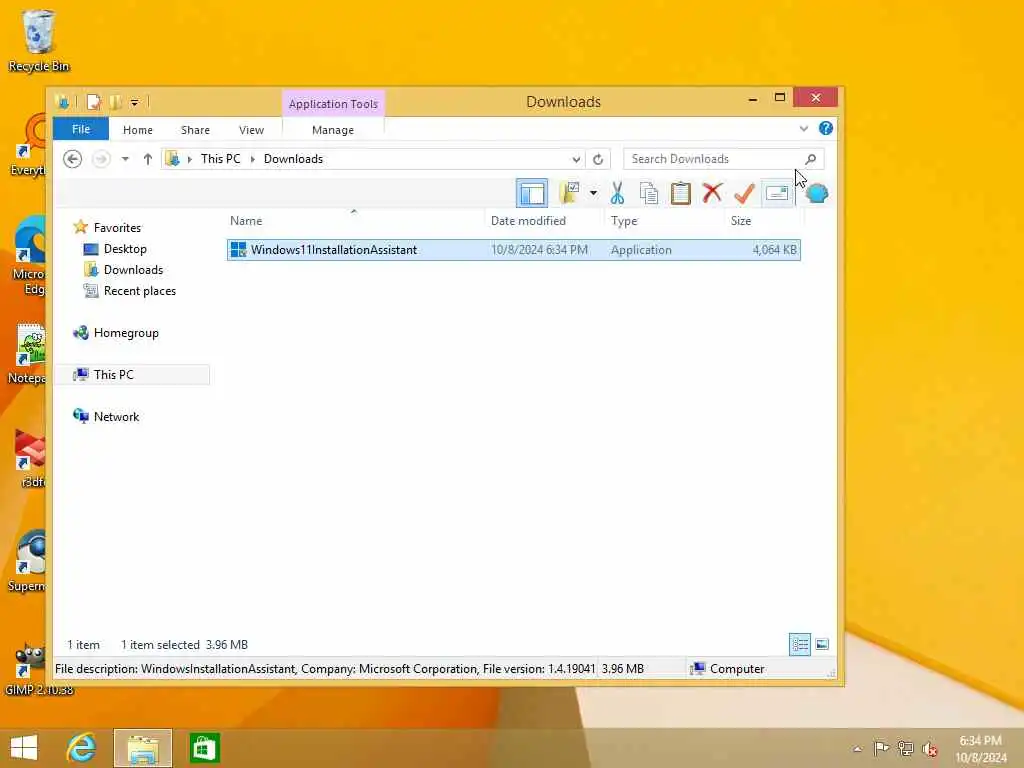Open Recent places under Favorites
The image size is (1024, 768).
tap(140, 291)
